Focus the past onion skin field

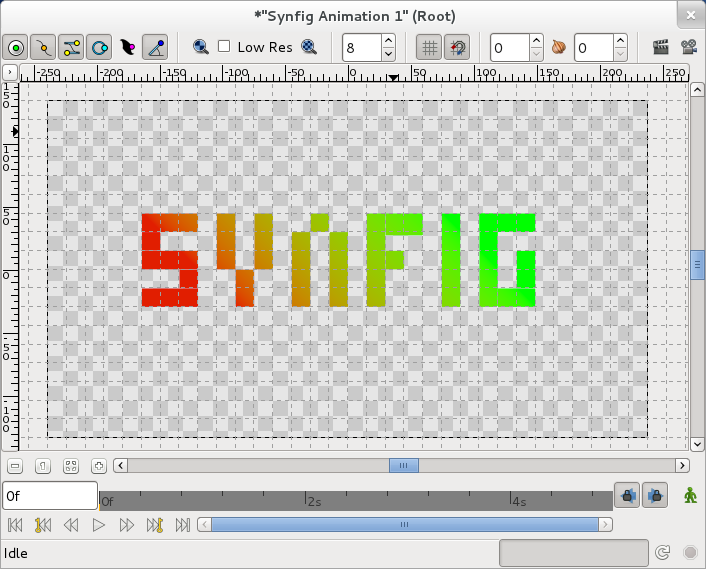pyautogui.click(x=510, y=48)
